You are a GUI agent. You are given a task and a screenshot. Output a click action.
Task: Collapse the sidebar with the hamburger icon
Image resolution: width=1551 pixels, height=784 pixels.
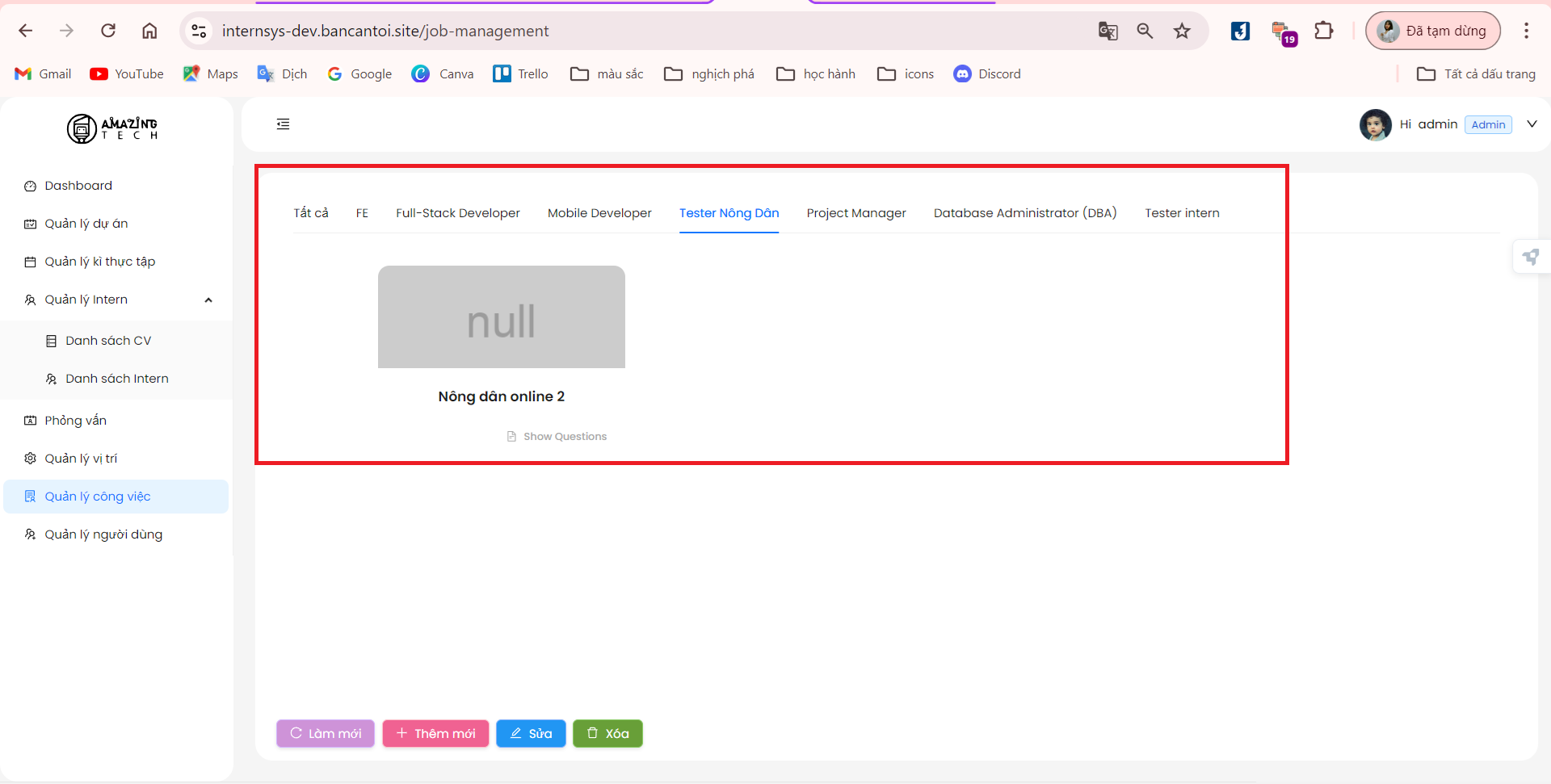pyautogui.click(x=283, y=124)
